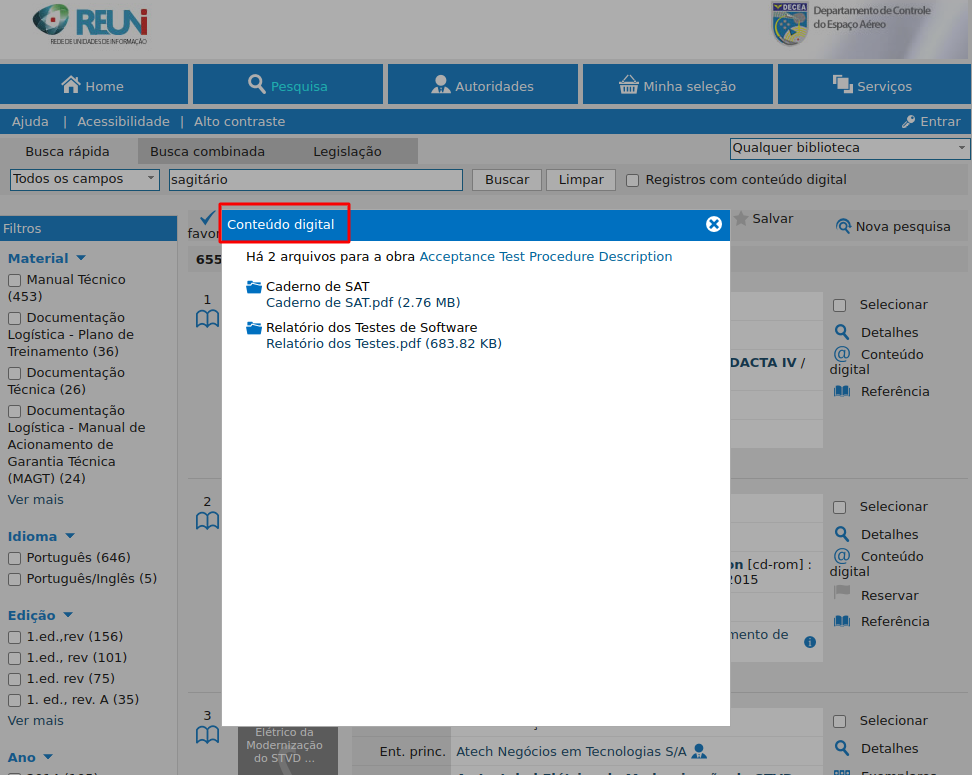Viewport: 972px width, 775px height.
Task: Click the blue info icon in result 2
Action: click(810, 642)
